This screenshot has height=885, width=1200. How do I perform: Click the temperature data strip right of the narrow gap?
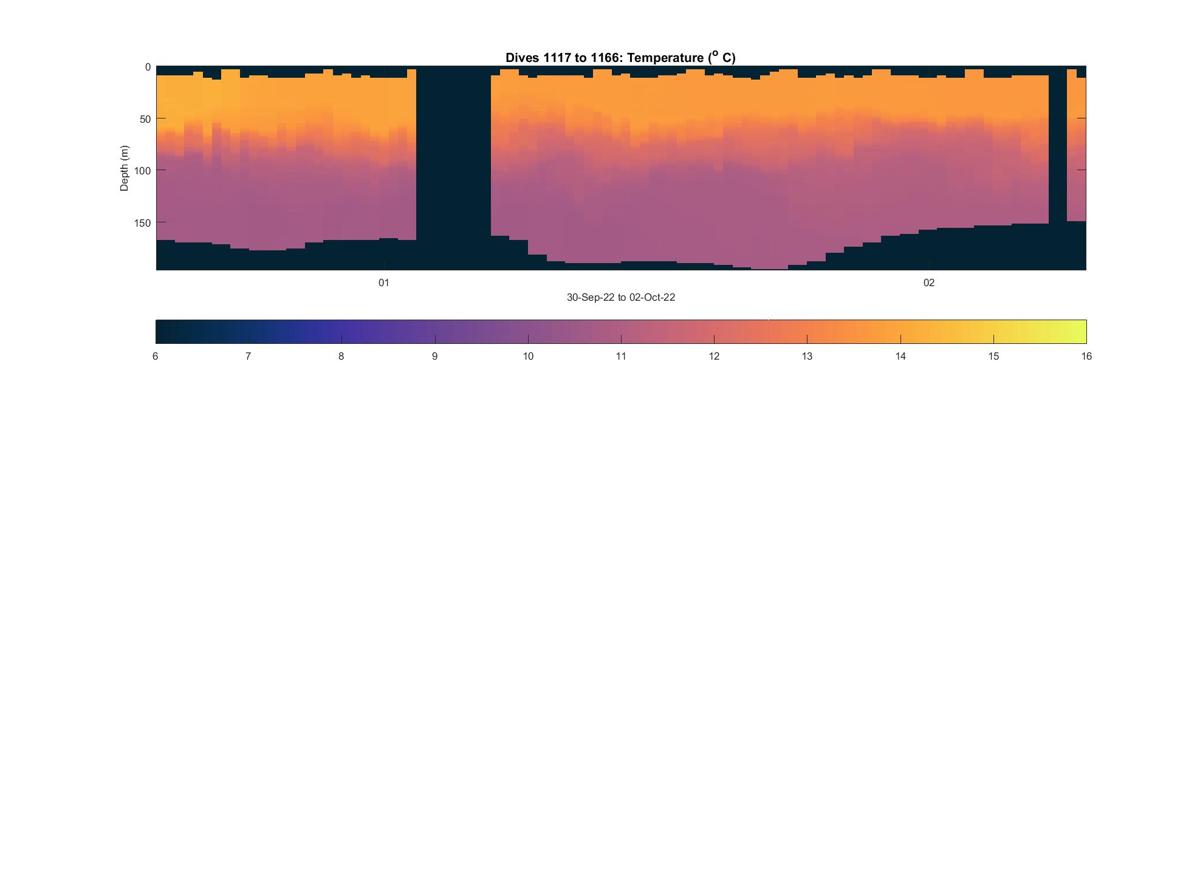[1076, 145]
